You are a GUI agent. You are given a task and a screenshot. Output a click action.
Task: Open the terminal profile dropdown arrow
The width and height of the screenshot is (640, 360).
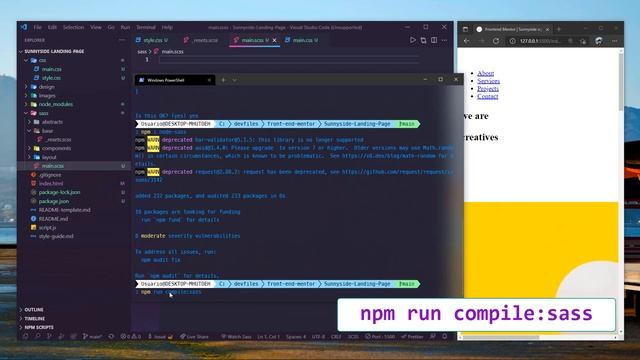point(235,80)
